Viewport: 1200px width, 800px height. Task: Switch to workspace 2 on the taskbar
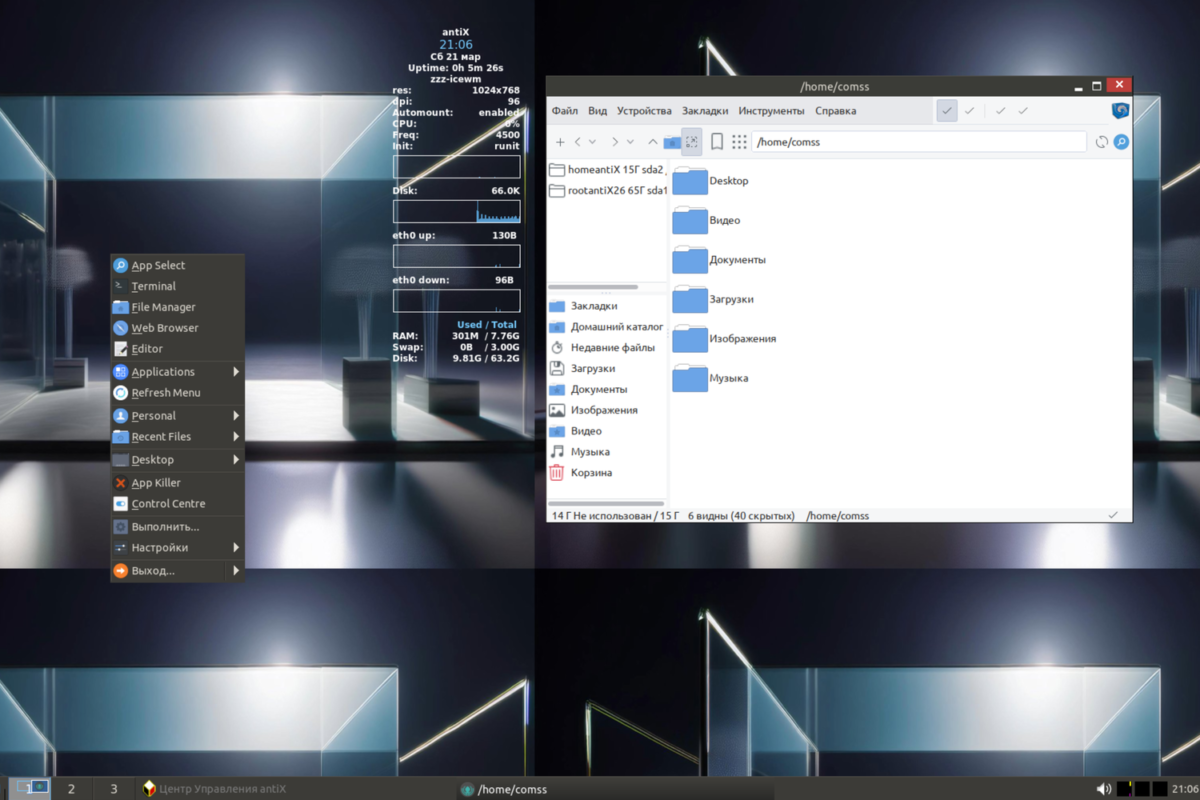click(x=70, y=788)
